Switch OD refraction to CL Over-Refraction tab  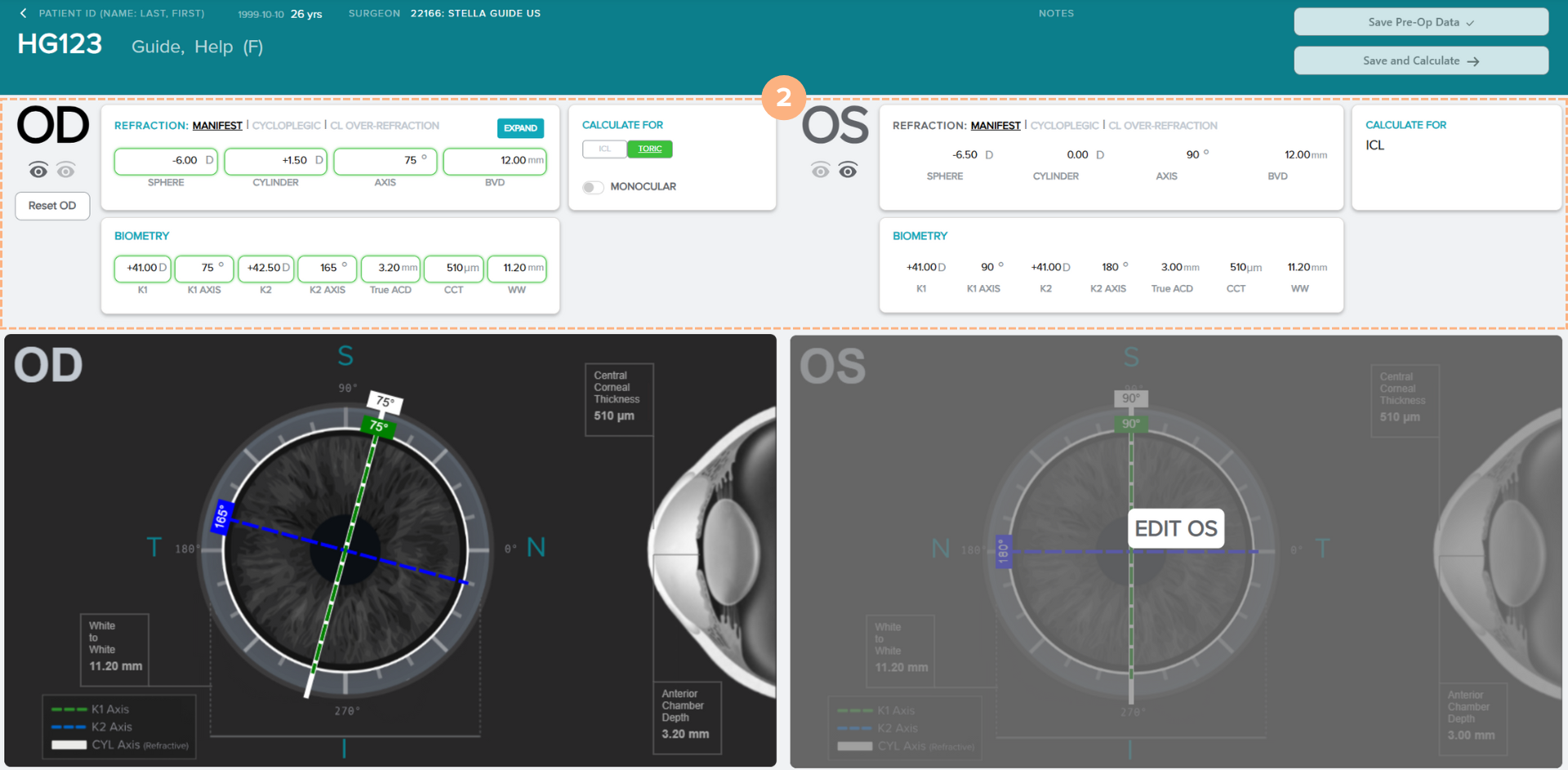coord(385,126)
